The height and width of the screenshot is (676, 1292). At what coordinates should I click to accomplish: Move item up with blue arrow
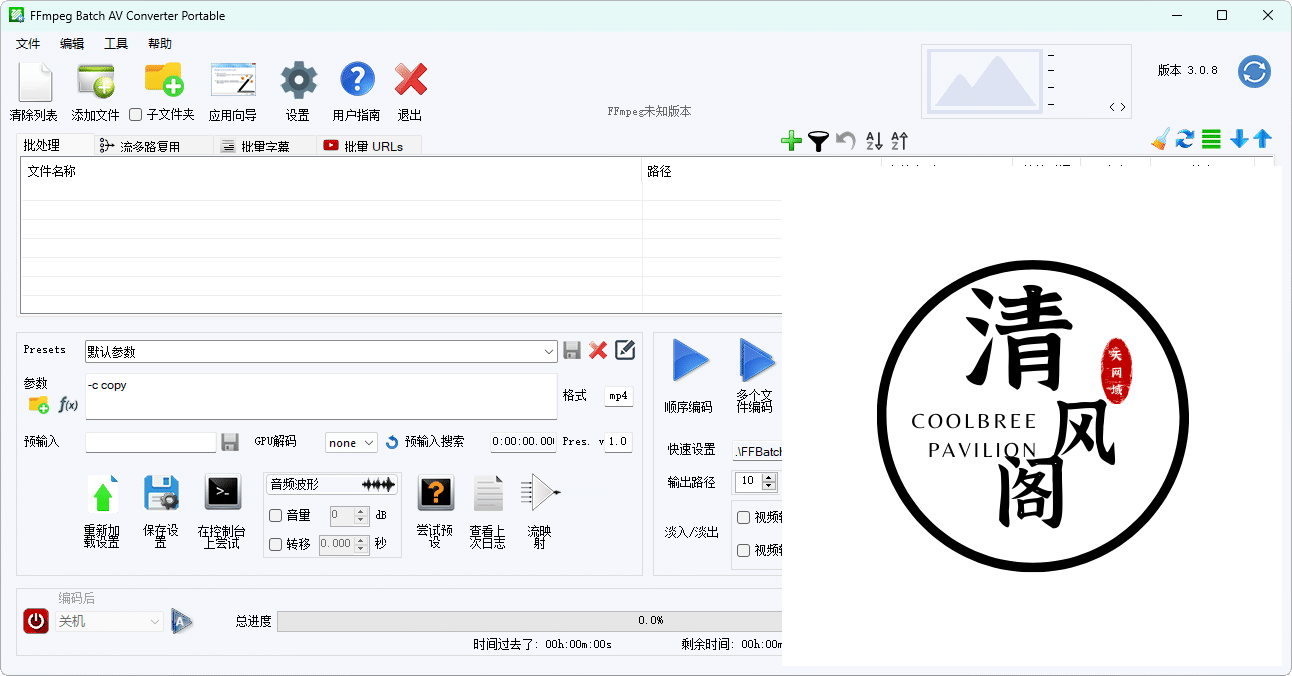click(x=1262, y=139)
